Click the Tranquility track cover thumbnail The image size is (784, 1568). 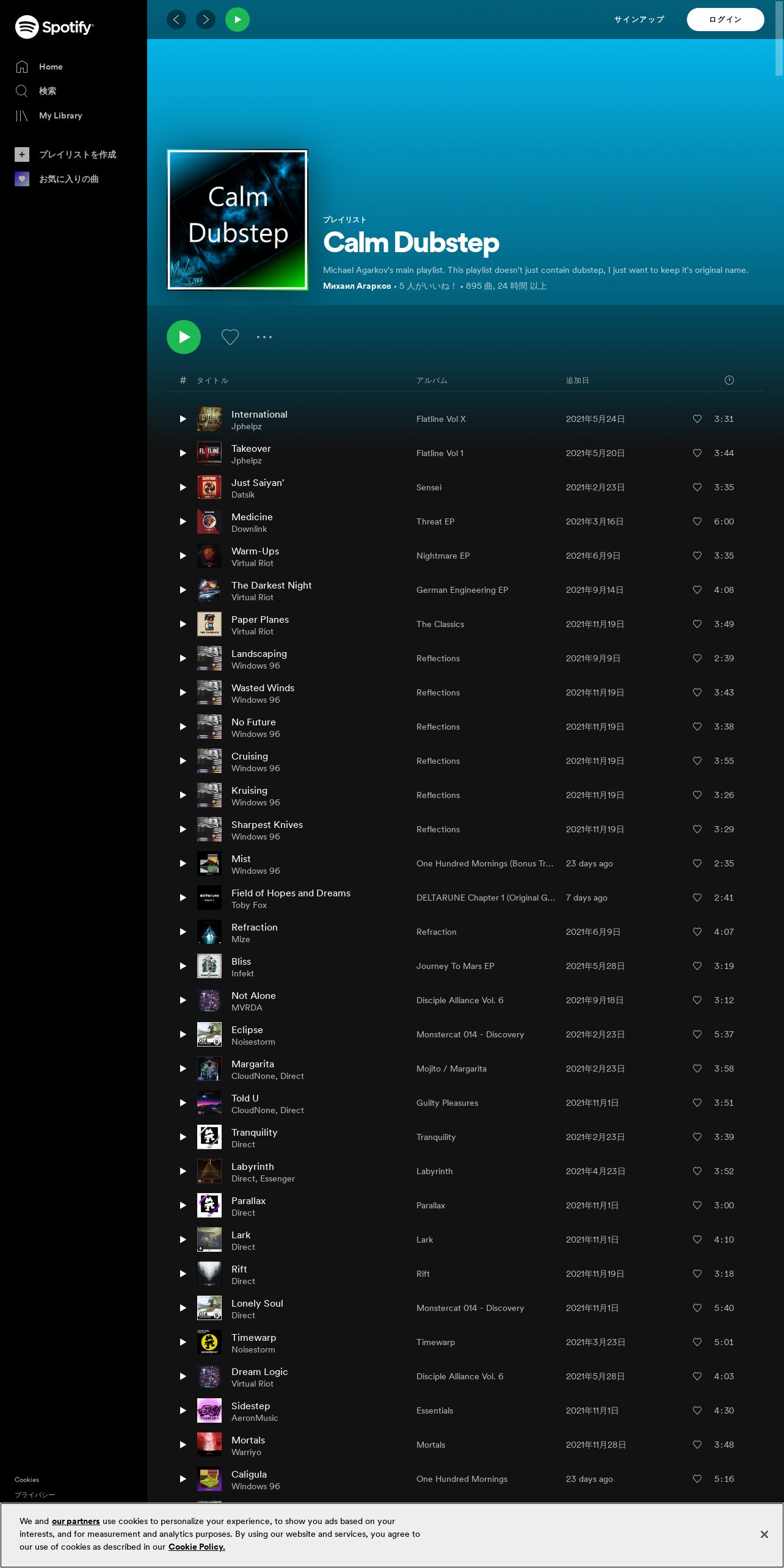(x=209, y=1137)
